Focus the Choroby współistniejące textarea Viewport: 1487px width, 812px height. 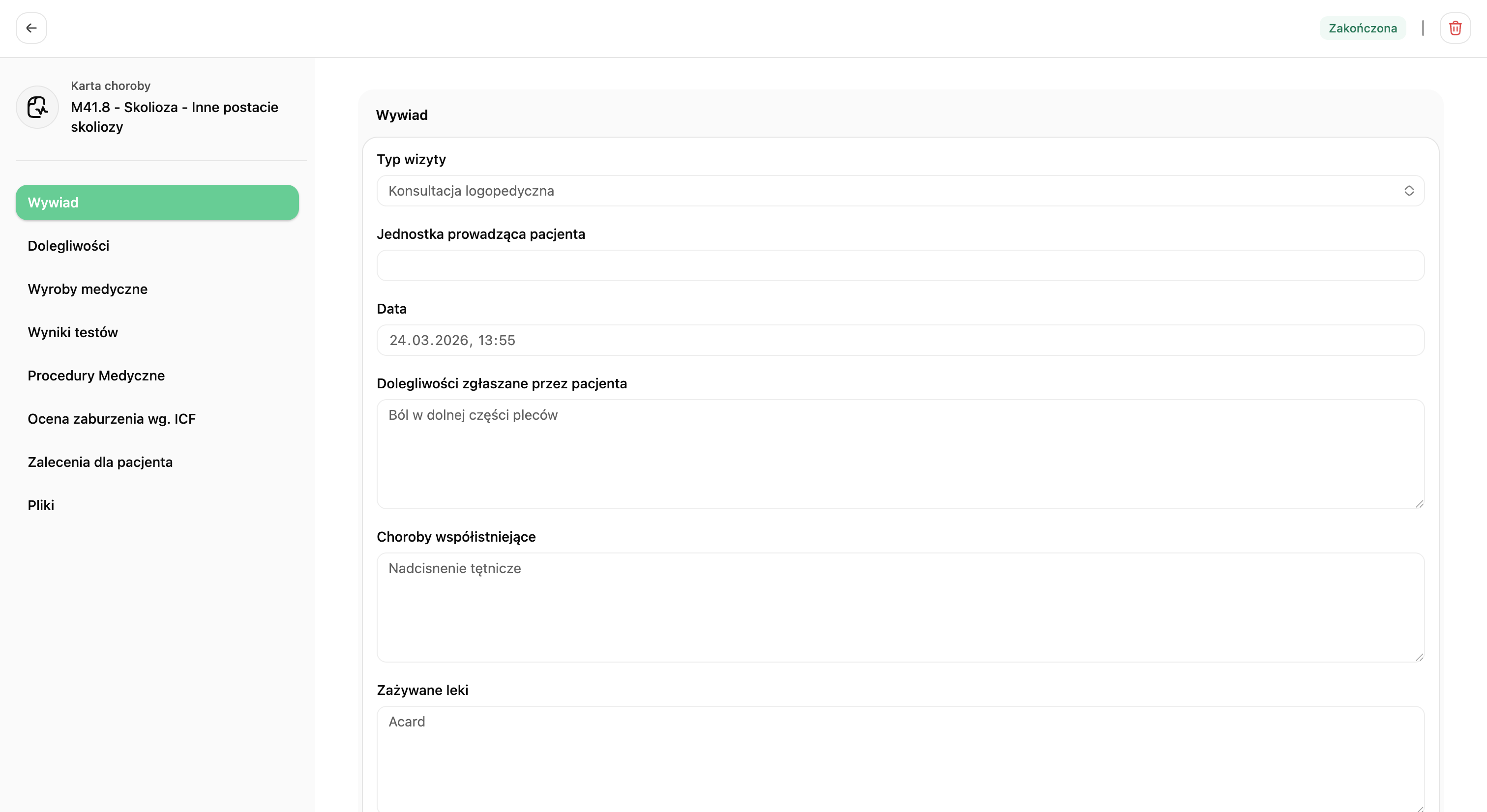click(900, 607)
